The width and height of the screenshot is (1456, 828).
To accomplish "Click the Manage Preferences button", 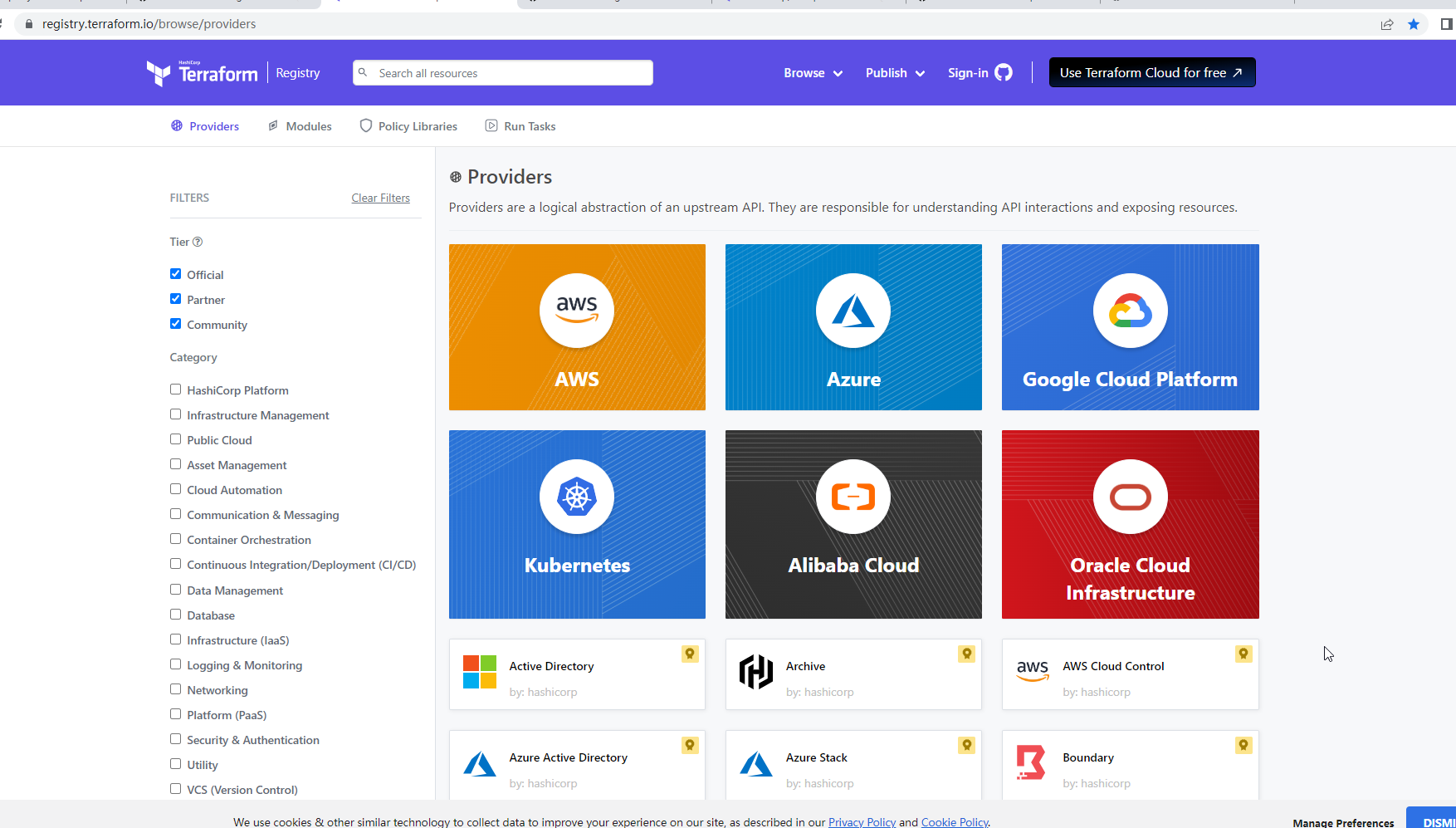I will click(1343, 823).
